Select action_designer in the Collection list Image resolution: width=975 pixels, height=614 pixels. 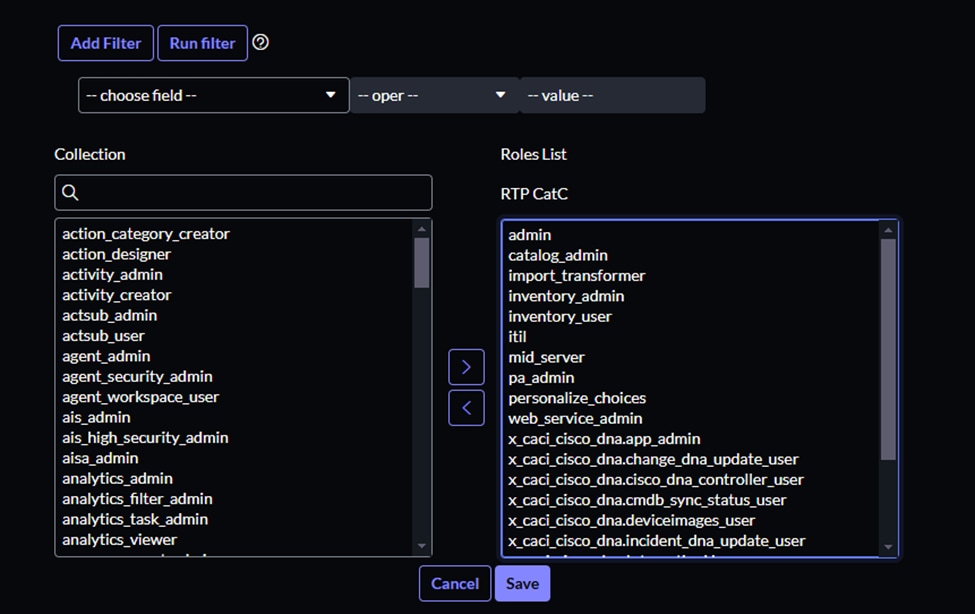point(116,254)
